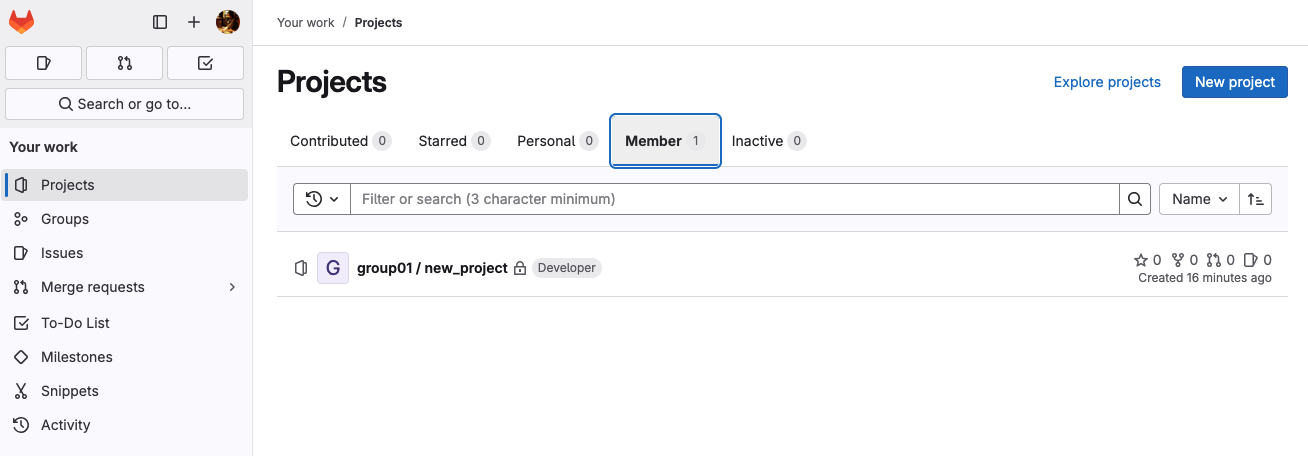This screenshot has height=456, width=1308.
Task: Click the search magnifier button
Action: (x=1135, y=199)
